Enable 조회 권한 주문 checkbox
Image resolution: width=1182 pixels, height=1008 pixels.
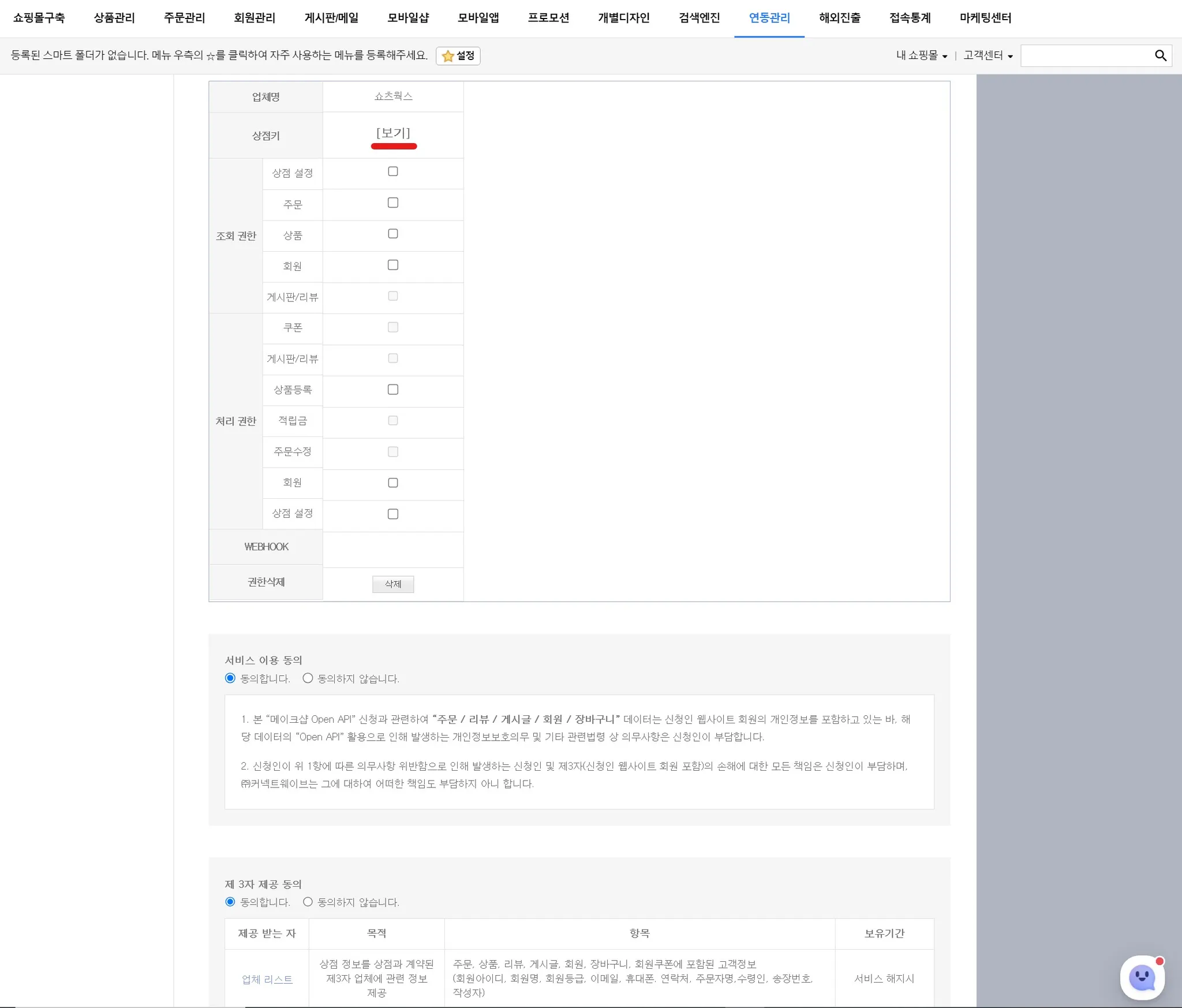393,203
